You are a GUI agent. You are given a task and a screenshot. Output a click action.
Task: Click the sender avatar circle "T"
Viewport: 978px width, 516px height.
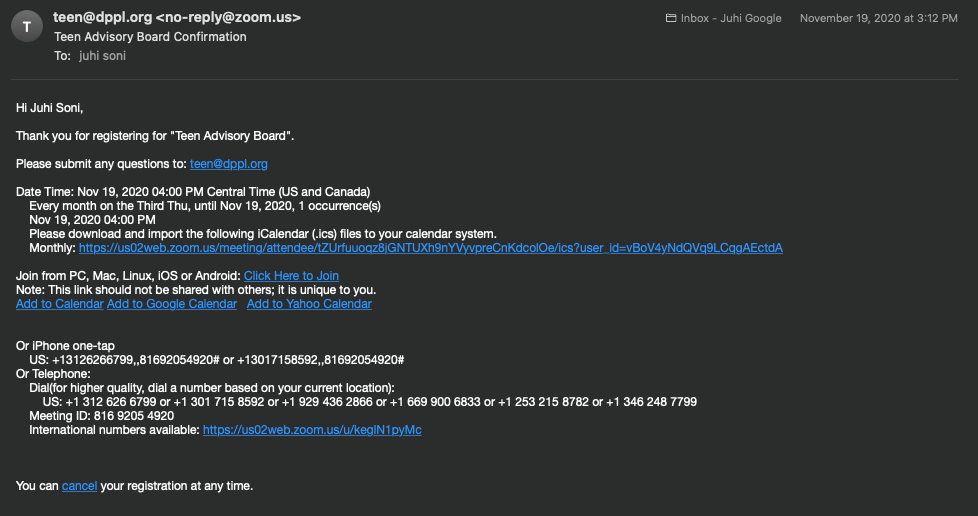click(x=27, y=26)
